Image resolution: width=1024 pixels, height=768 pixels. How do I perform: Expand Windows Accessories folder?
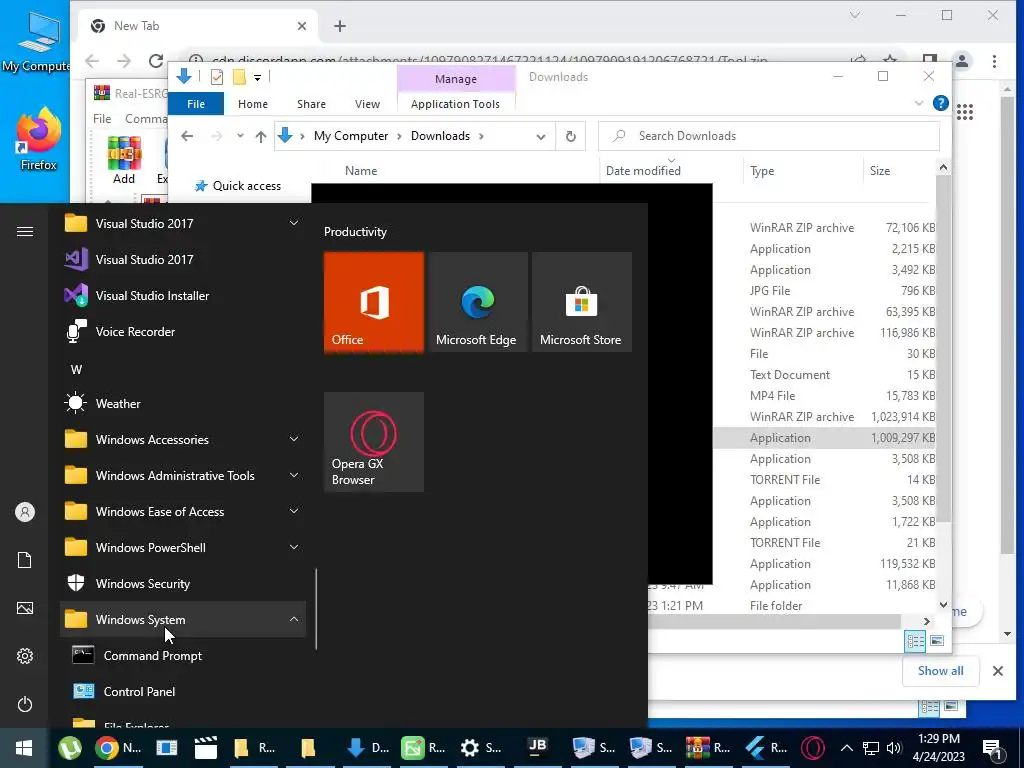294,440
